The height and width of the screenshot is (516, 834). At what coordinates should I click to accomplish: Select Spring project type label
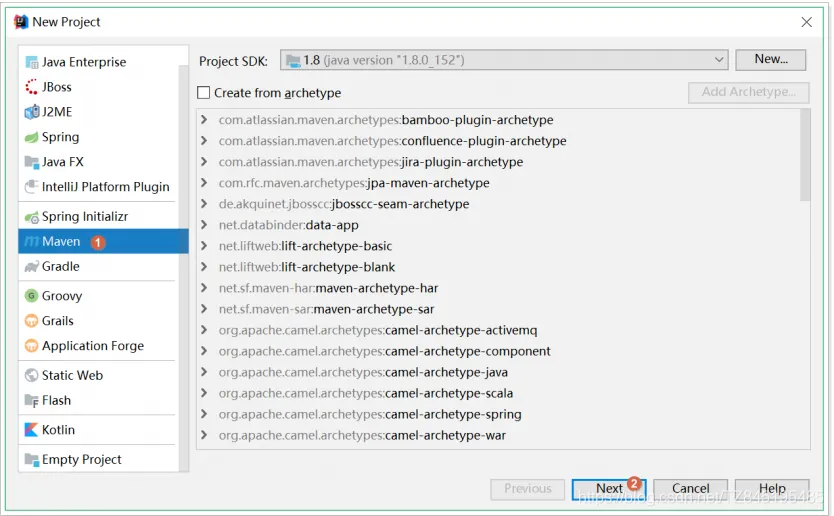pyautogui.click(x=61, y=137)
